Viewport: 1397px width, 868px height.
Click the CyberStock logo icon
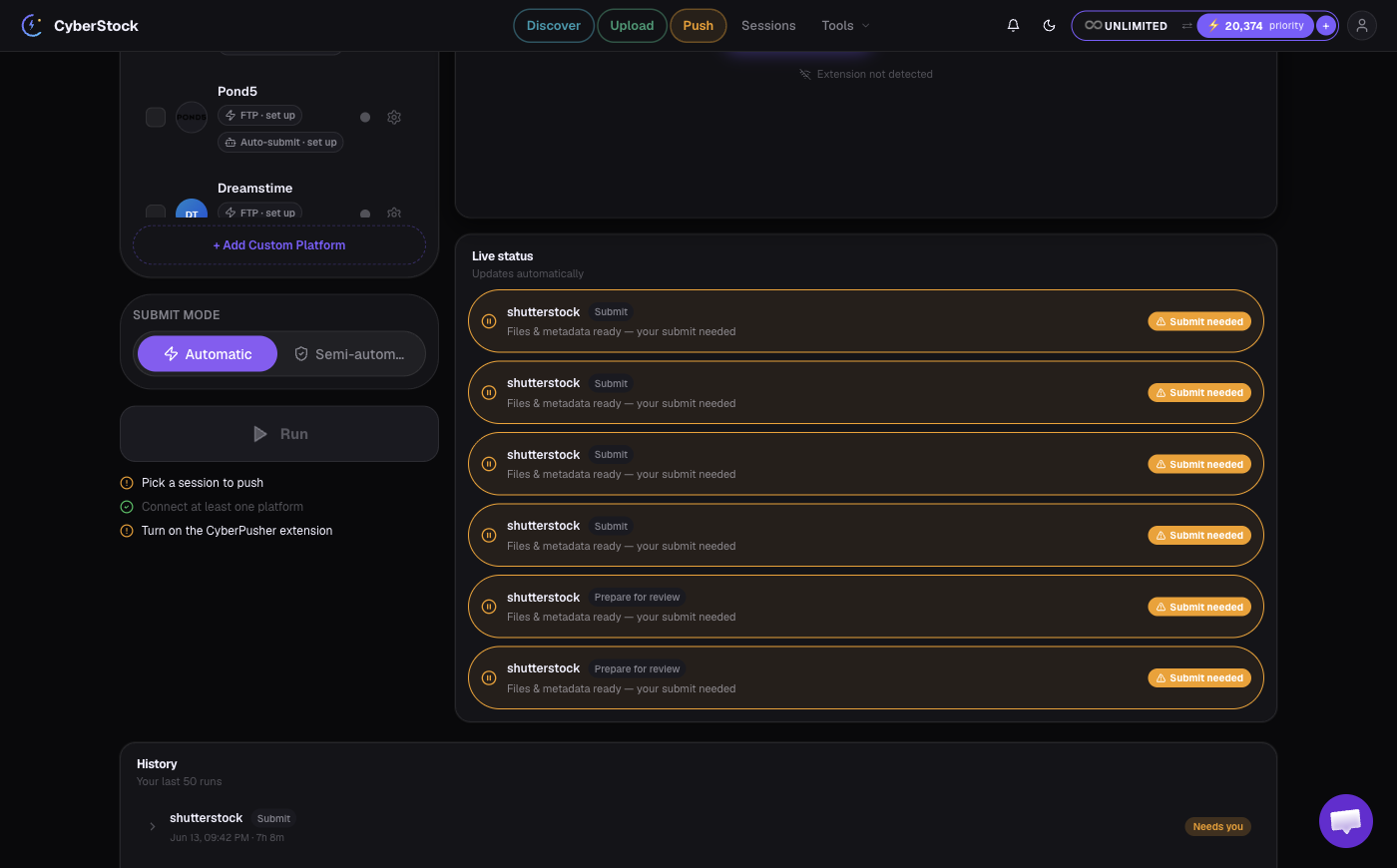pos(32,25)
